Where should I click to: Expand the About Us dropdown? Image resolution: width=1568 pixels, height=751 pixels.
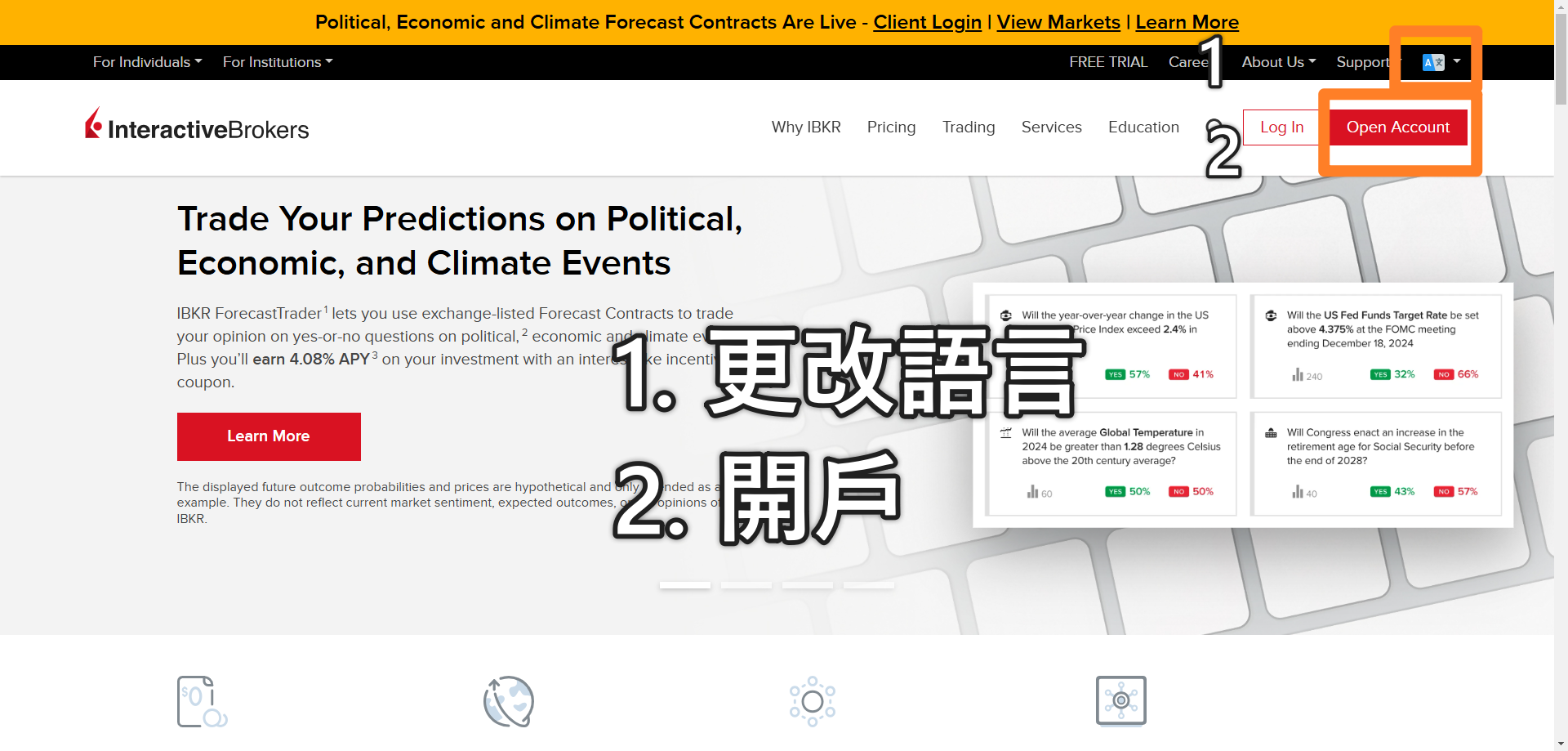point(1279,62)
